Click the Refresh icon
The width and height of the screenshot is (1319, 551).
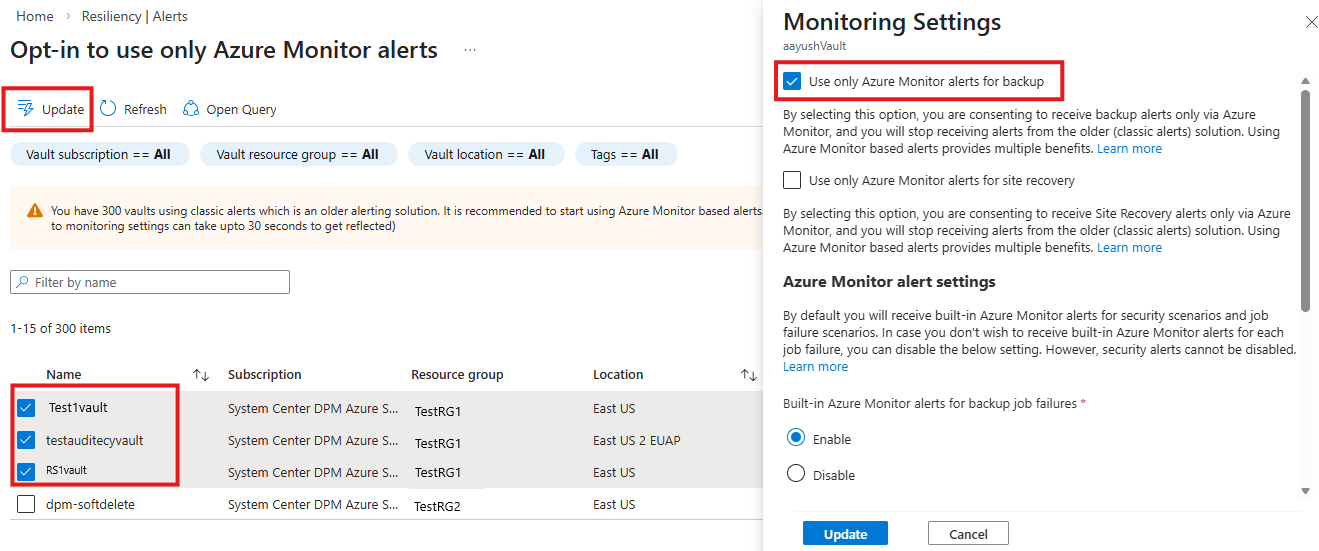click(x=108, y=109)
